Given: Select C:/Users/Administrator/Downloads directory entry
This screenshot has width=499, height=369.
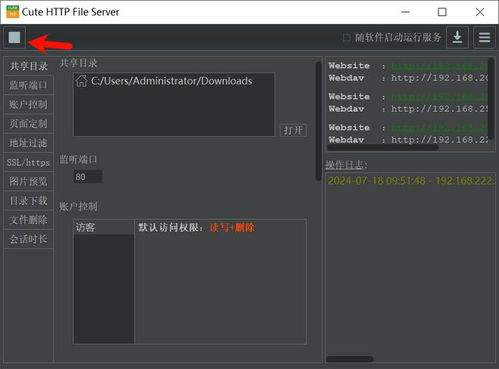Looking at the screenshot, I should (174, 81).
